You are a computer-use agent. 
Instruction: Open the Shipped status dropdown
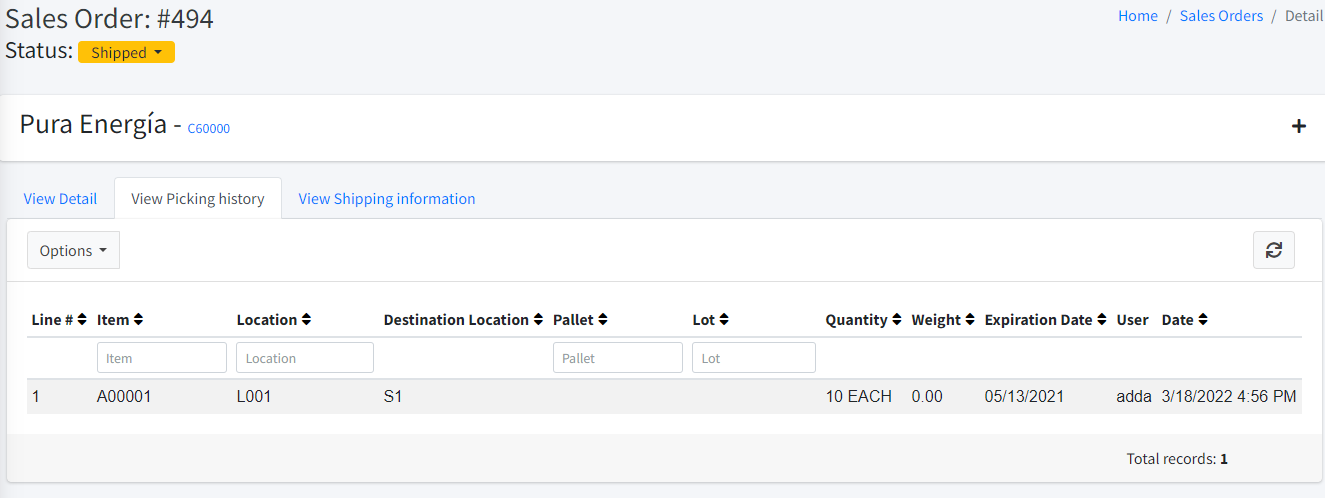(126, 52)
